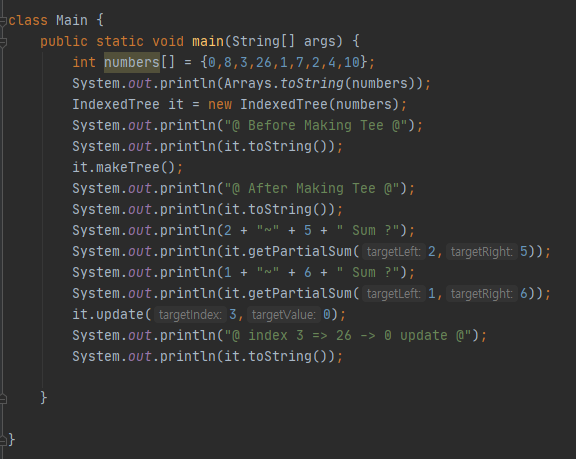The height and width of the screenshot is (459, 576).
Task: Click 'it.update(' method call
Action: click(112, 314)
